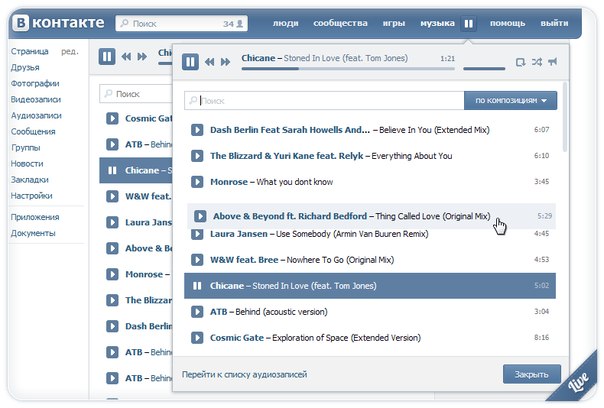604x408 pixels.
Task: Play Dash Berlin Believe In You track
Action: pos(197,130)
